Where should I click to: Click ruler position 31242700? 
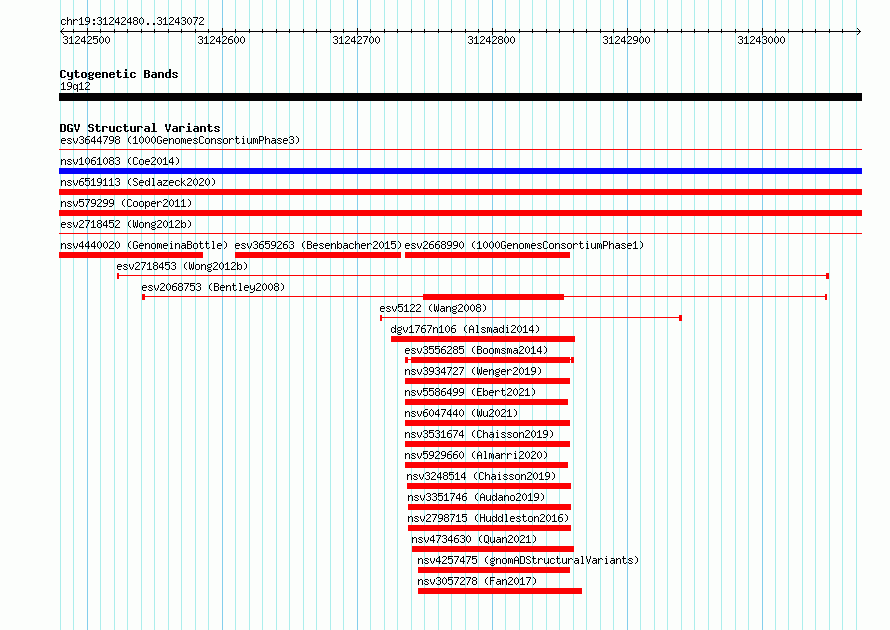pyautogui.click(x=356, y=40)
